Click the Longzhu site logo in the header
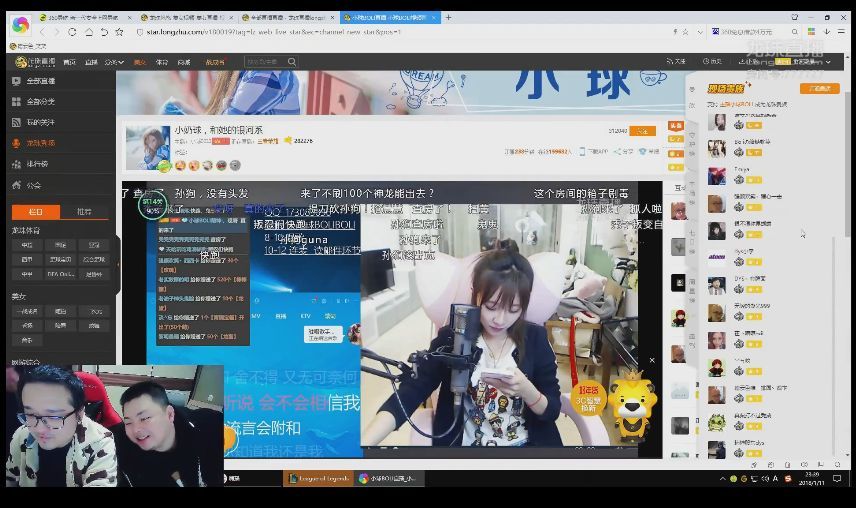The height and width of the screenshot is (508, 856). click(35, 62)
